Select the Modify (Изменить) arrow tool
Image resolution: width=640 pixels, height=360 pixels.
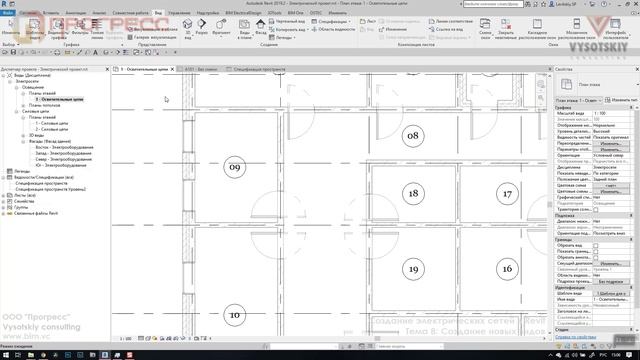tap(10, 27)
